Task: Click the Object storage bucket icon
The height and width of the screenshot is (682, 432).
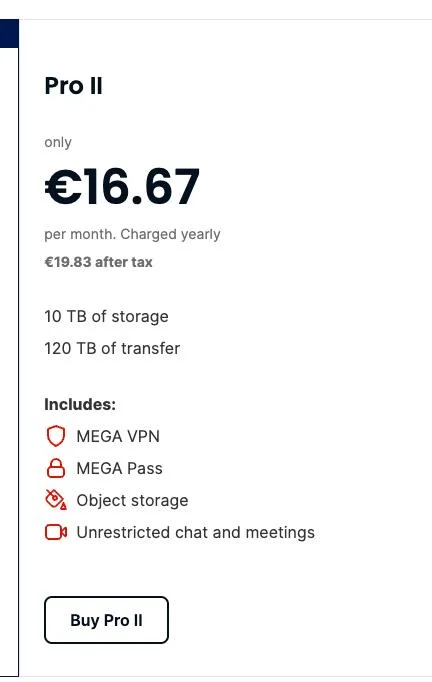Action: pos(56,500)
